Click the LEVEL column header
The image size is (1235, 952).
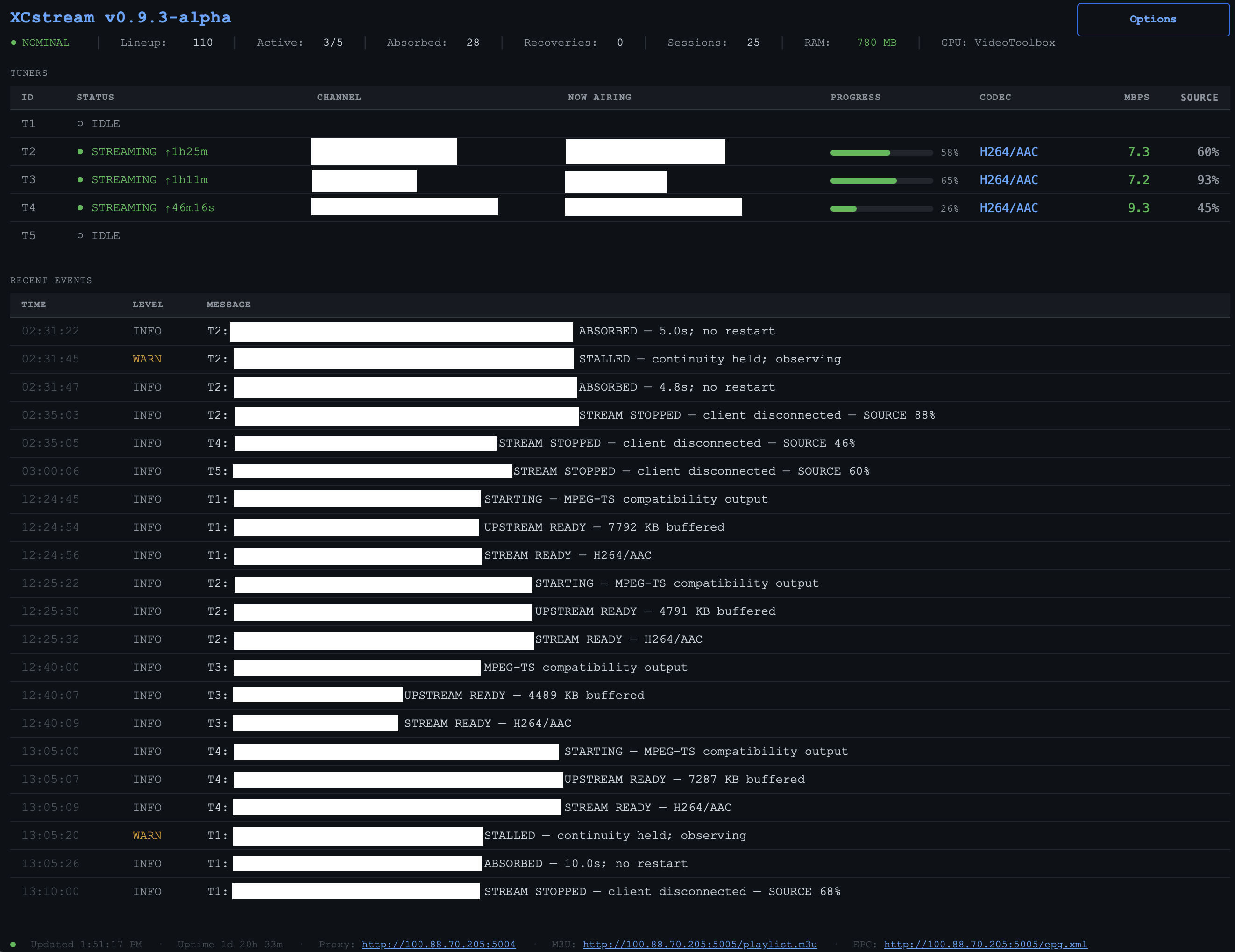point(148,304)
